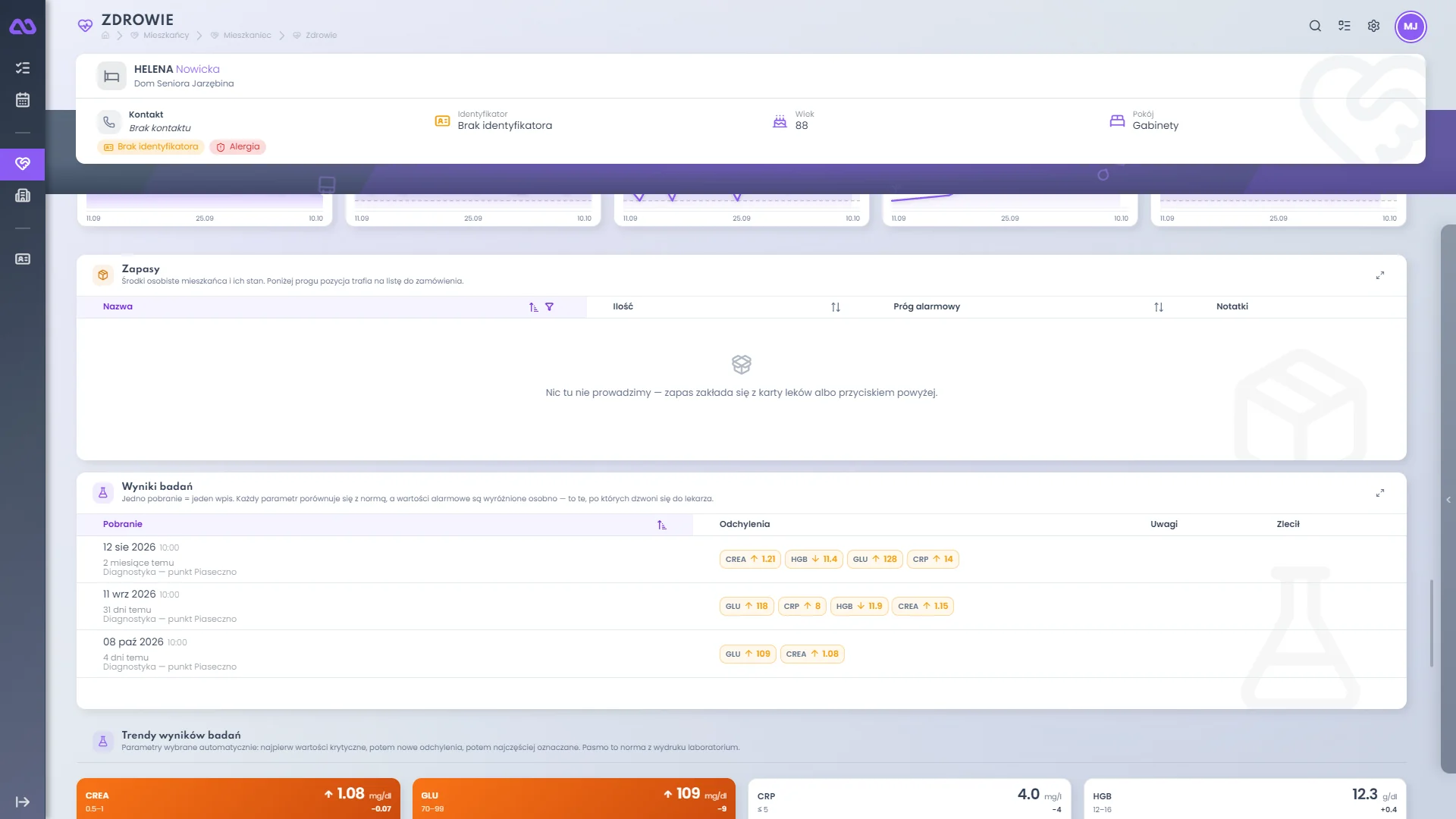
Task: Open the task list icon in header
Action: [x=1345, y=26]
